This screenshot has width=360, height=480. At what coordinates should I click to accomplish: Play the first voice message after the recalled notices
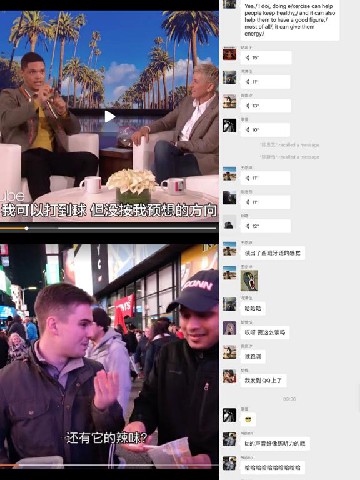click(x=265, y=178)
